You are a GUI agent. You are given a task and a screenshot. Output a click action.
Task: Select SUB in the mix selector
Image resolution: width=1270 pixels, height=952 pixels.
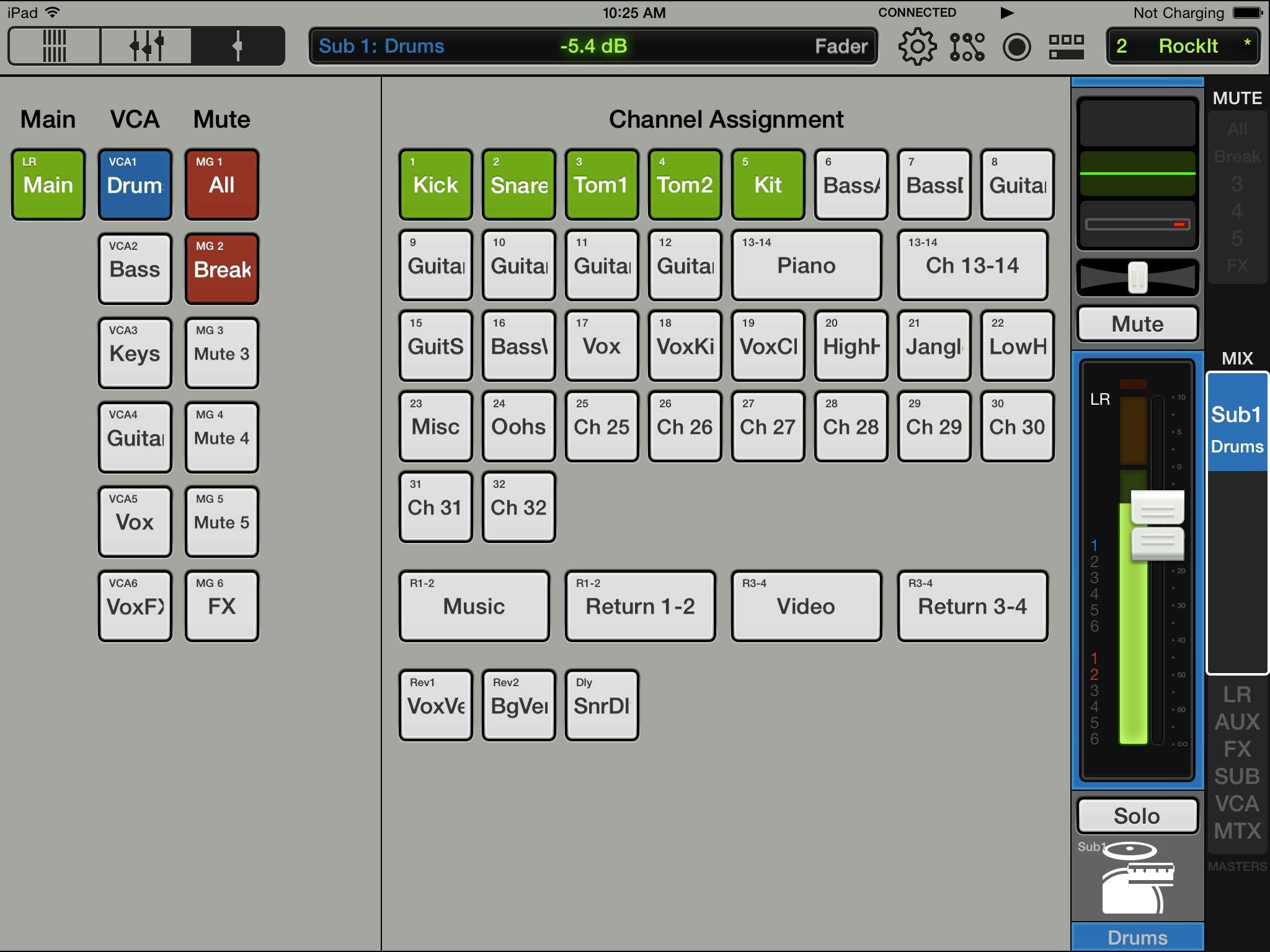1237,776
